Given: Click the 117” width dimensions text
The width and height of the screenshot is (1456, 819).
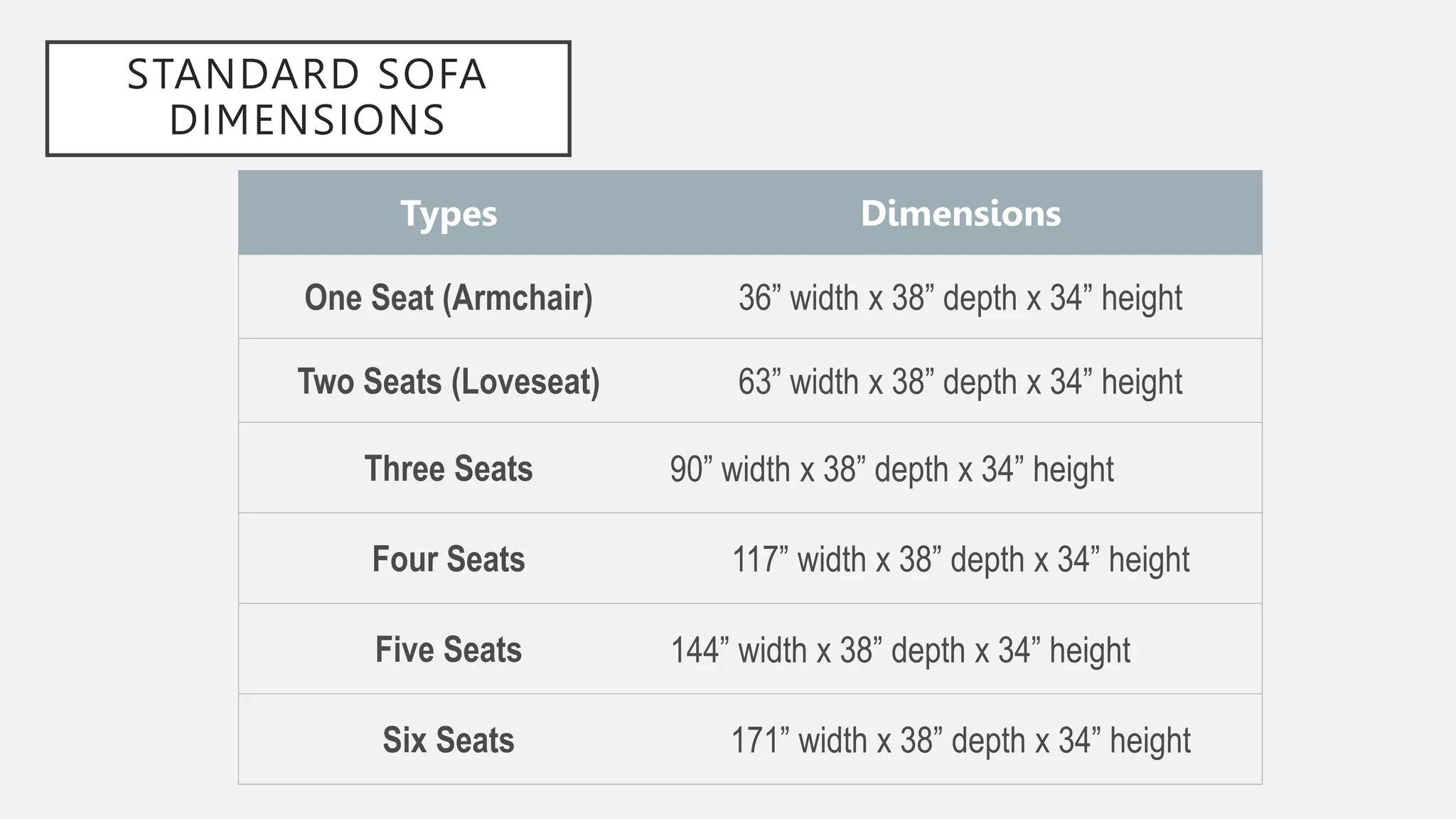Looking at the screenshot, I should point(960,560).
